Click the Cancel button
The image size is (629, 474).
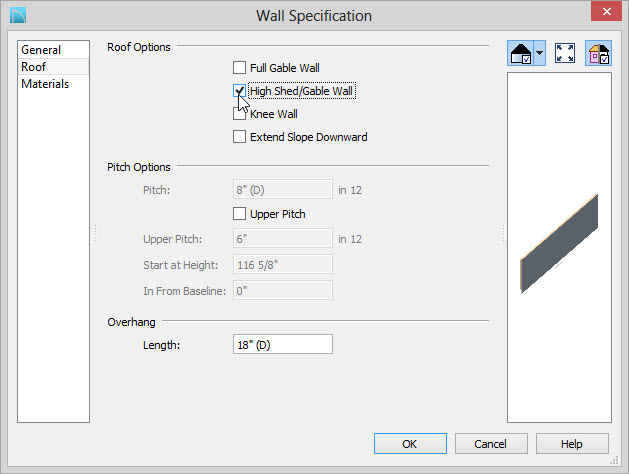click(x=491, y=444)
